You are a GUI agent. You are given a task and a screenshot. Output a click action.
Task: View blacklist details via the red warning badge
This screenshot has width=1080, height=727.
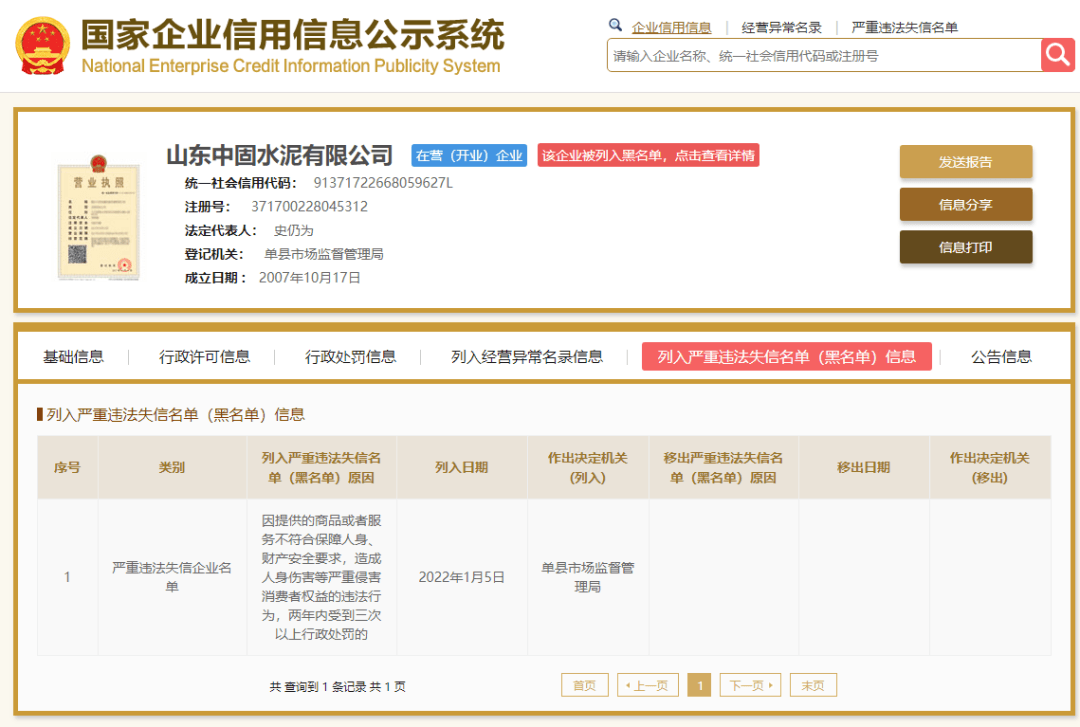(648, 156)
